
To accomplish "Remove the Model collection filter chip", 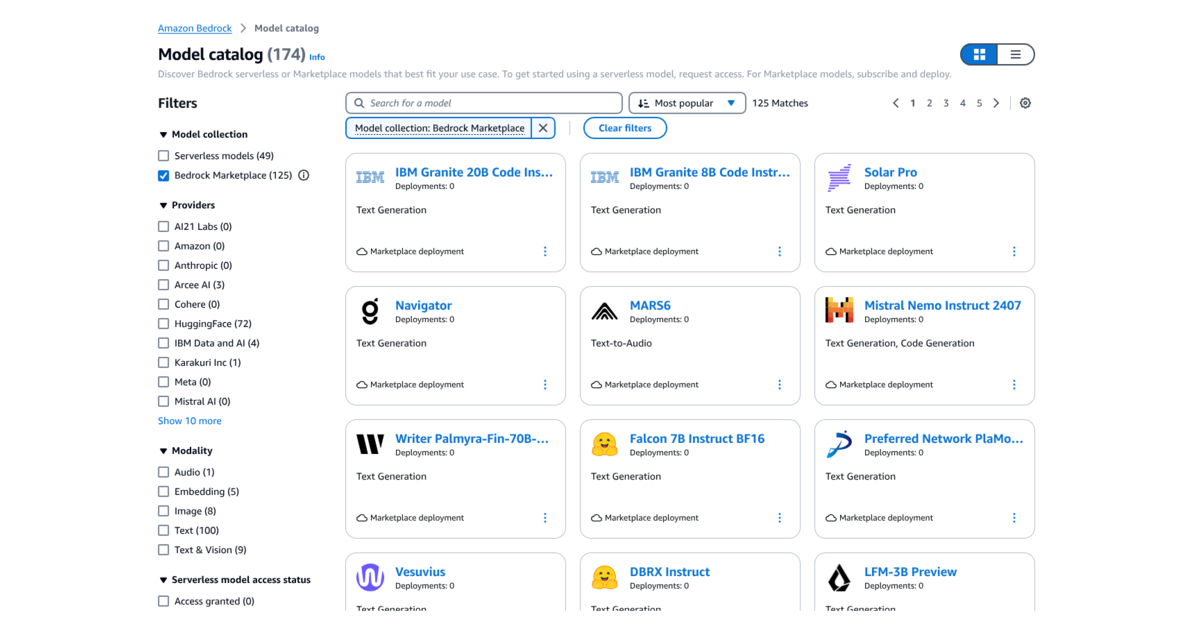I will point(542,128).
